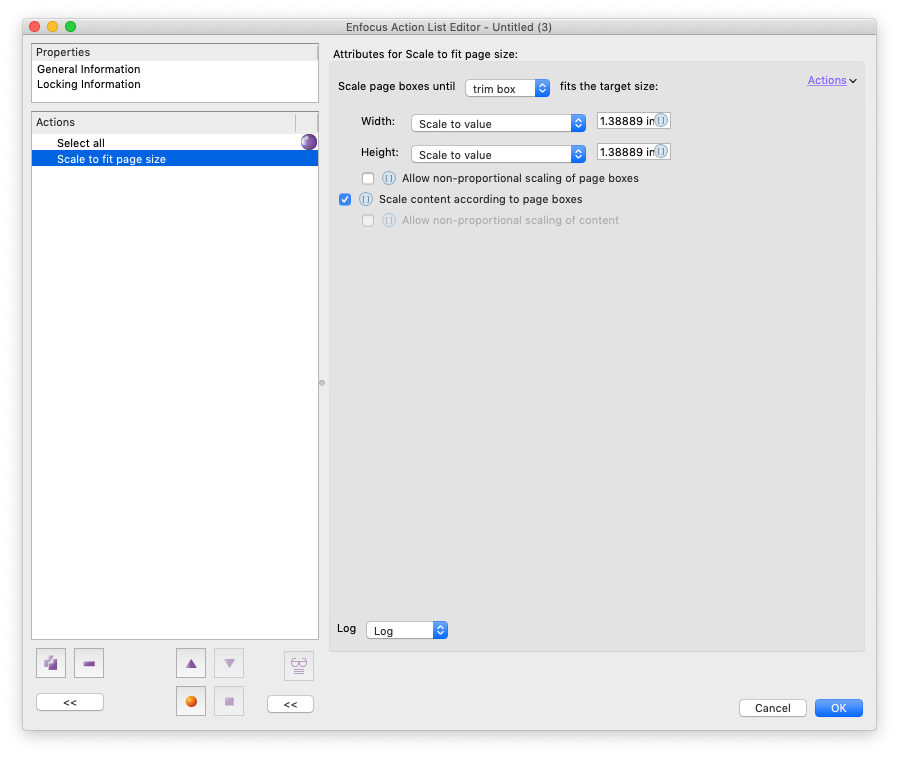
Task: Uncheck Scale content according to page boxes
Action: [x=345, y=199]
